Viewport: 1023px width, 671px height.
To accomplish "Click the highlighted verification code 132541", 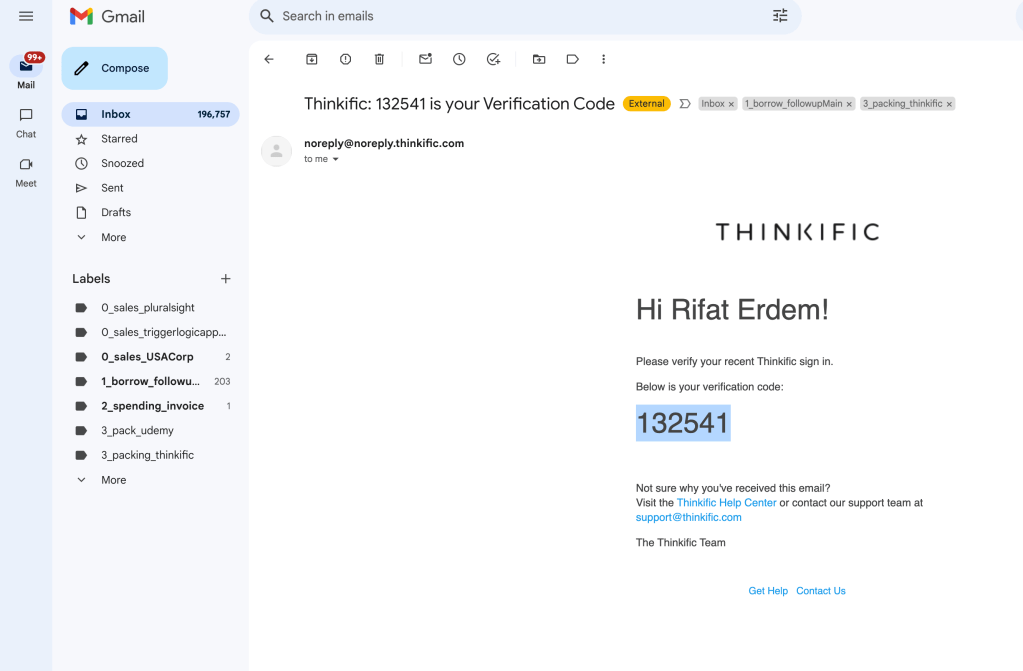I will tap(683, 423).
